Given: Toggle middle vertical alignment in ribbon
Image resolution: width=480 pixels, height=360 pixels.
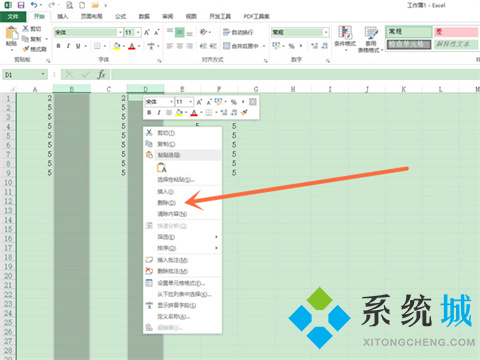Looking at the screenshot, I should pos(180,32).
